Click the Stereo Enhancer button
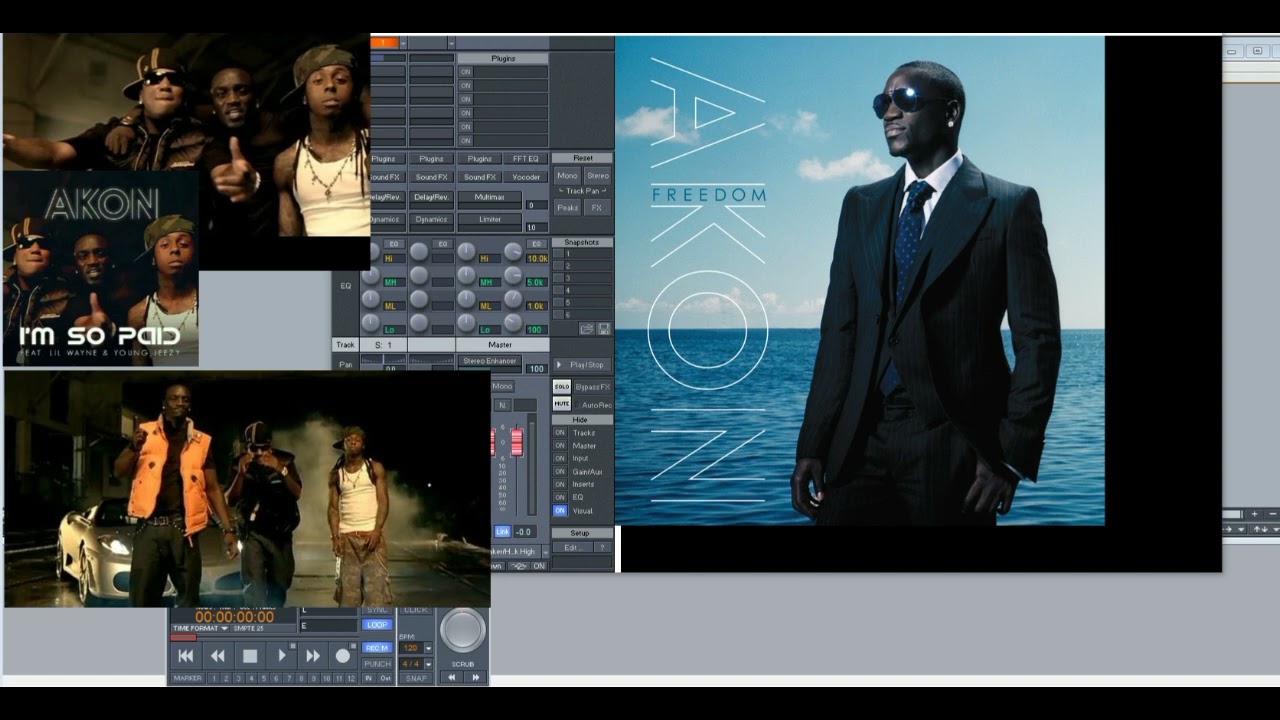 (x=490, y=361)
